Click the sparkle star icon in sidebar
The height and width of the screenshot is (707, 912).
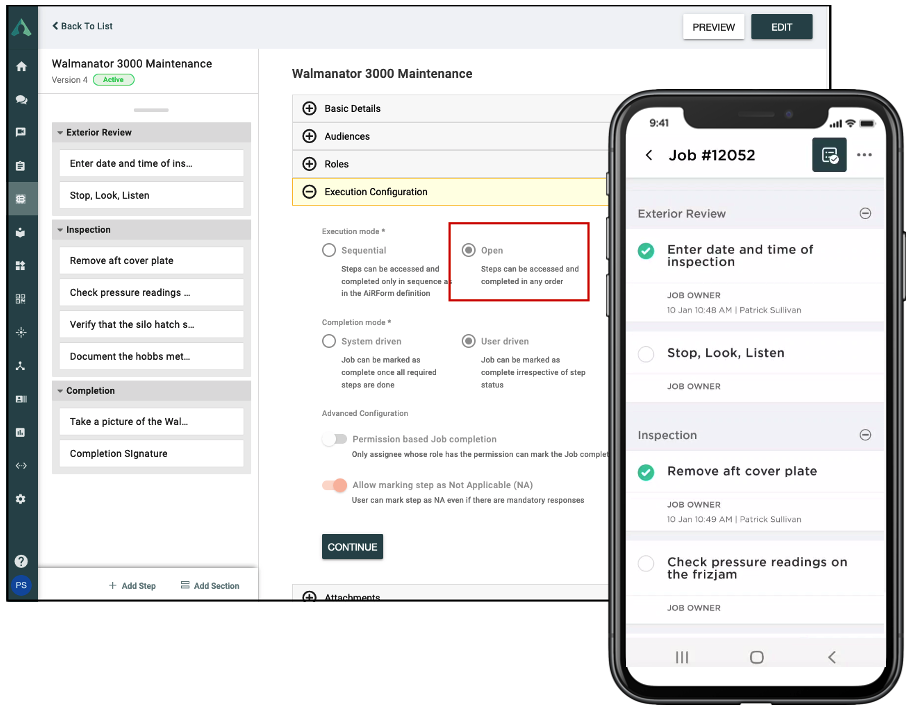tap(21, 332)
